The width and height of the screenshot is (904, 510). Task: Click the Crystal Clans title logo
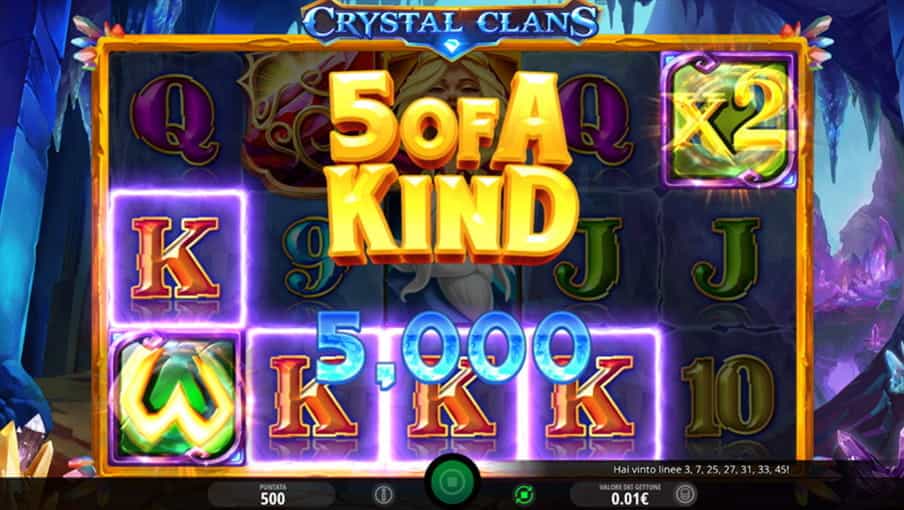coord(451,23)
